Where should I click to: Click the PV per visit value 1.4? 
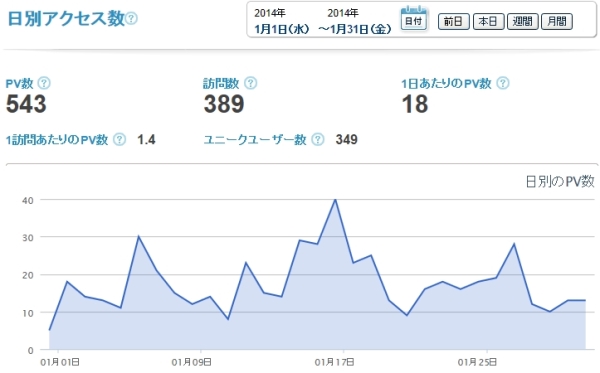146,140
